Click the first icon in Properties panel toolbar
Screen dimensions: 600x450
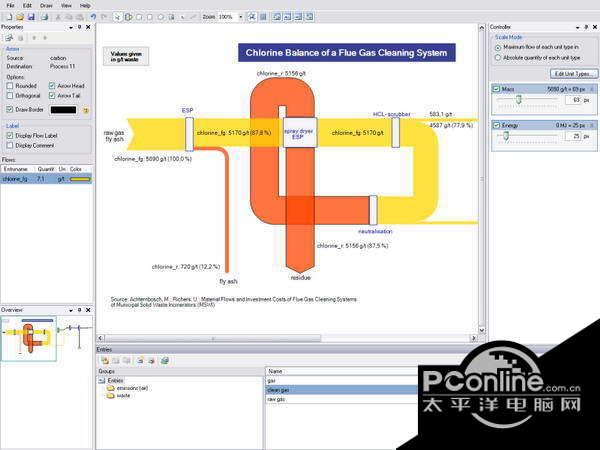point(9,38)
